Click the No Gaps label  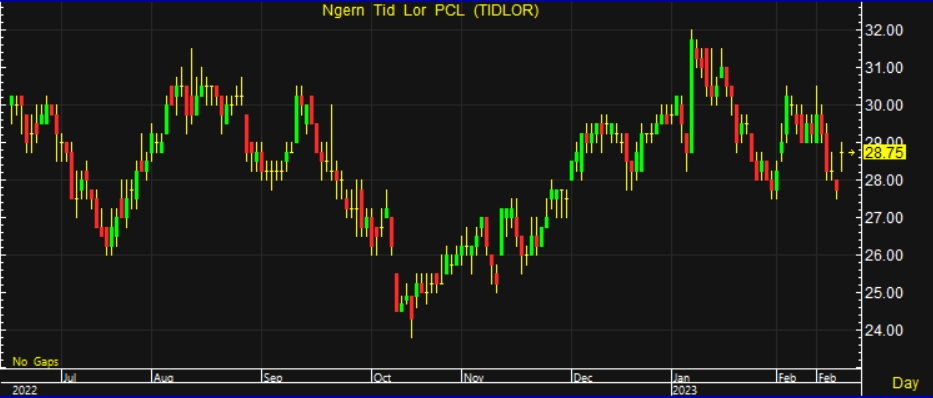click(x=35, y=362)
